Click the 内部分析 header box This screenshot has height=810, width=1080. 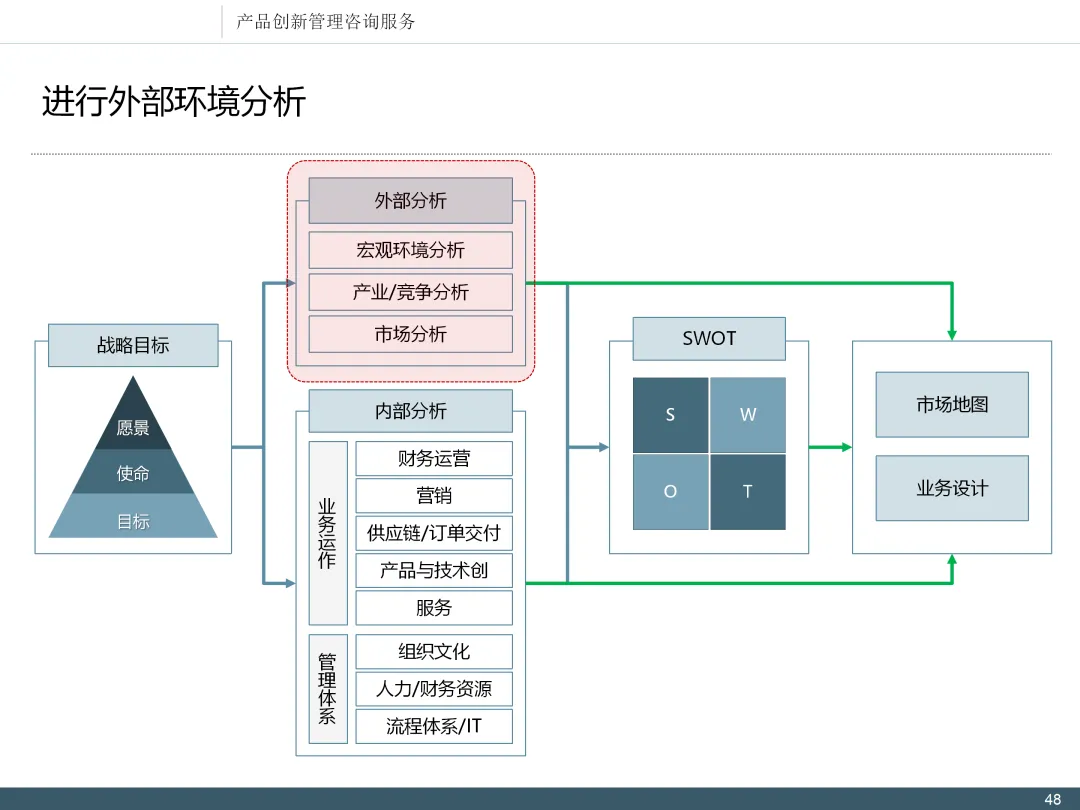411,411
